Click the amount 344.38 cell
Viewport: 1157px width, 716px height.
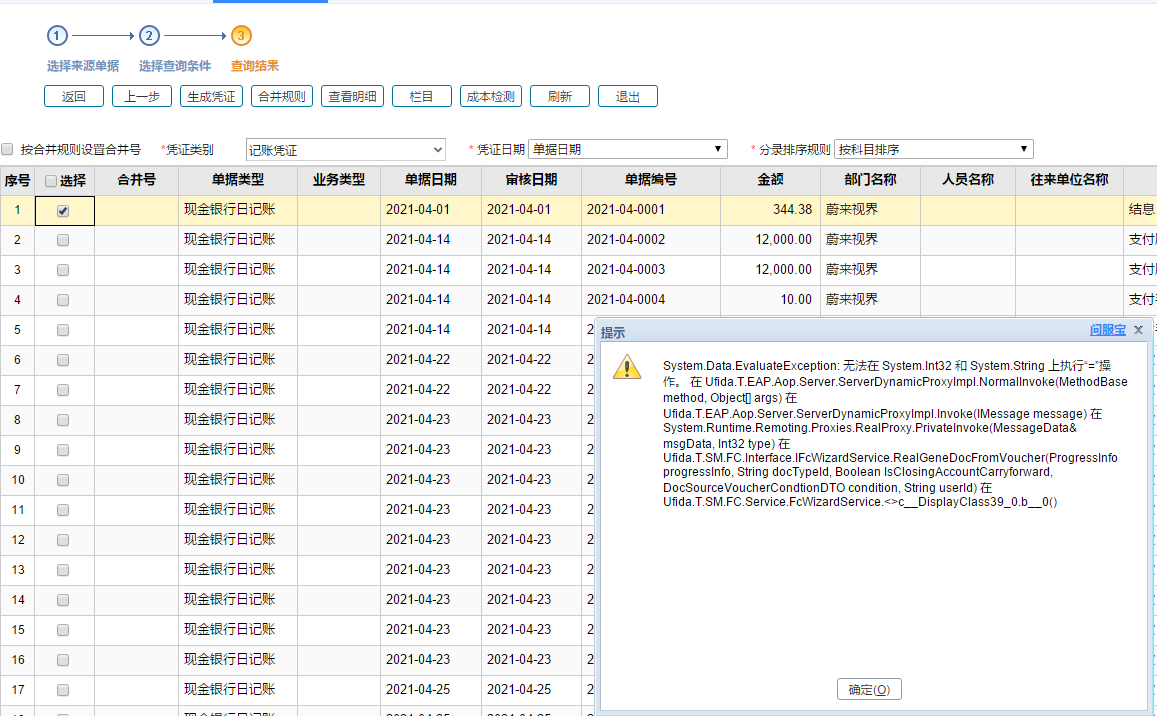coord(770,210)
